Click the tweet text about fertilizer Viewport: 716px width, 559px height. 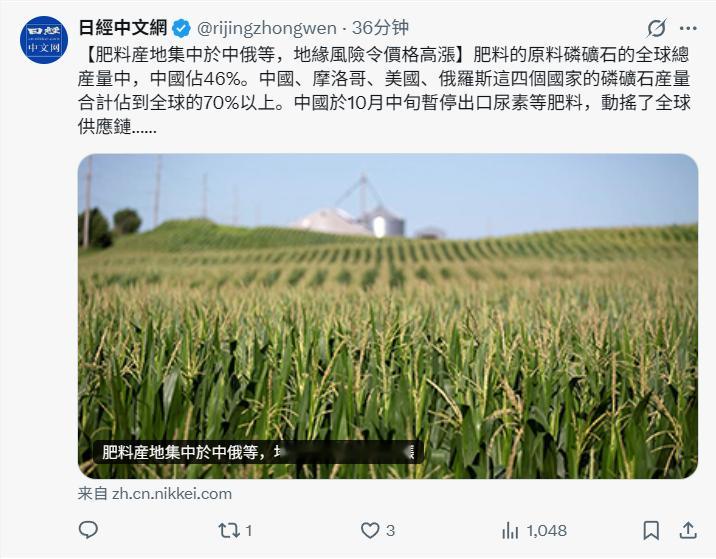(384, 90)
